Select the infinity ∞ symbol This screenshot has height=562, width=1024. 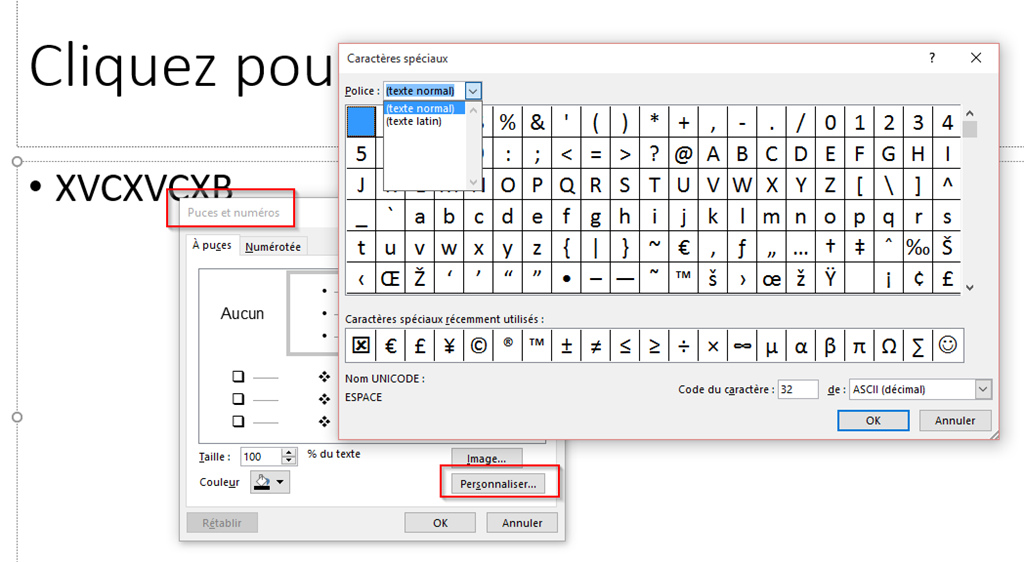743,345
